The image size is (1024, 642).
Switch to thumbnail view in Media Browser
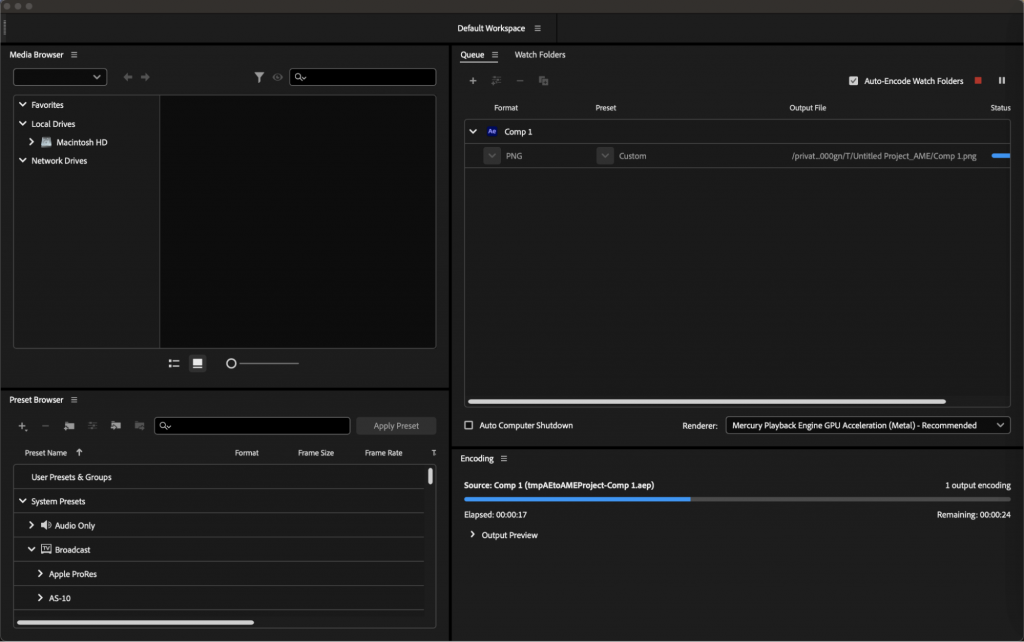click(197, 363)
